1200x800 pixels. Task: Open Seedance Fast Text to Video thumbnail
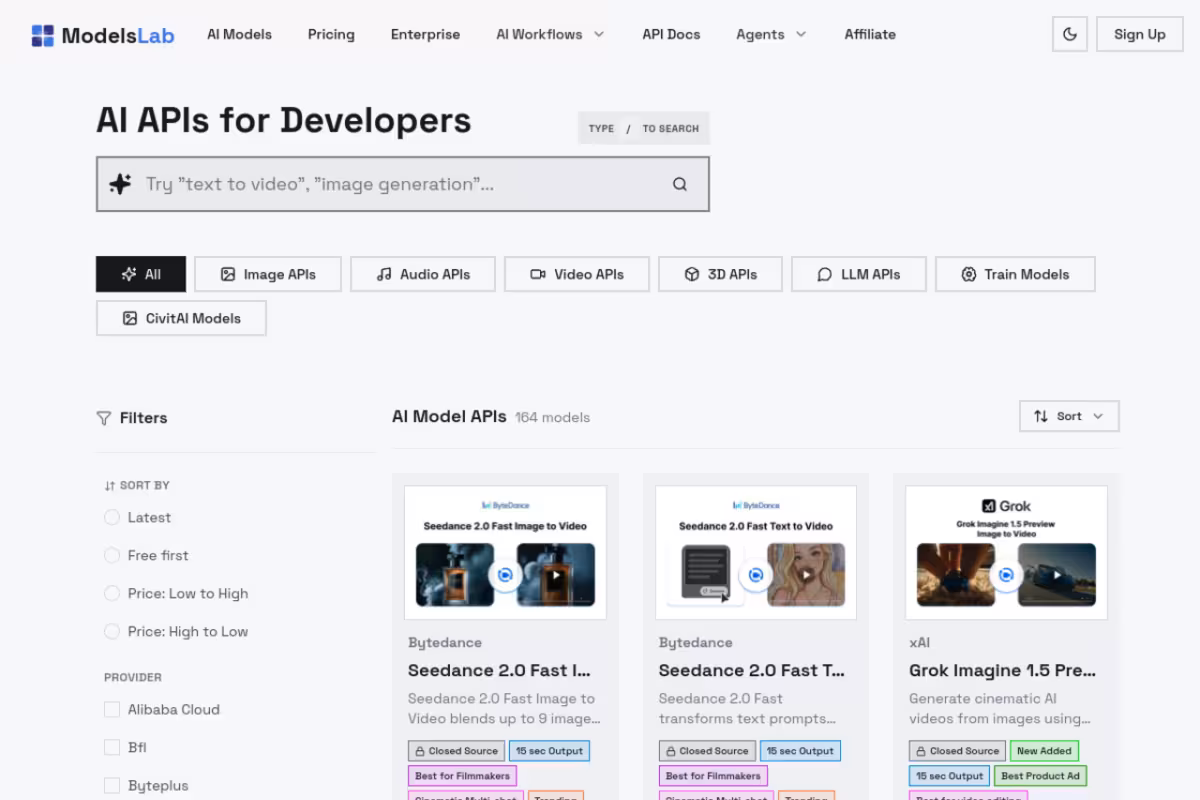[x=756, y=553]
